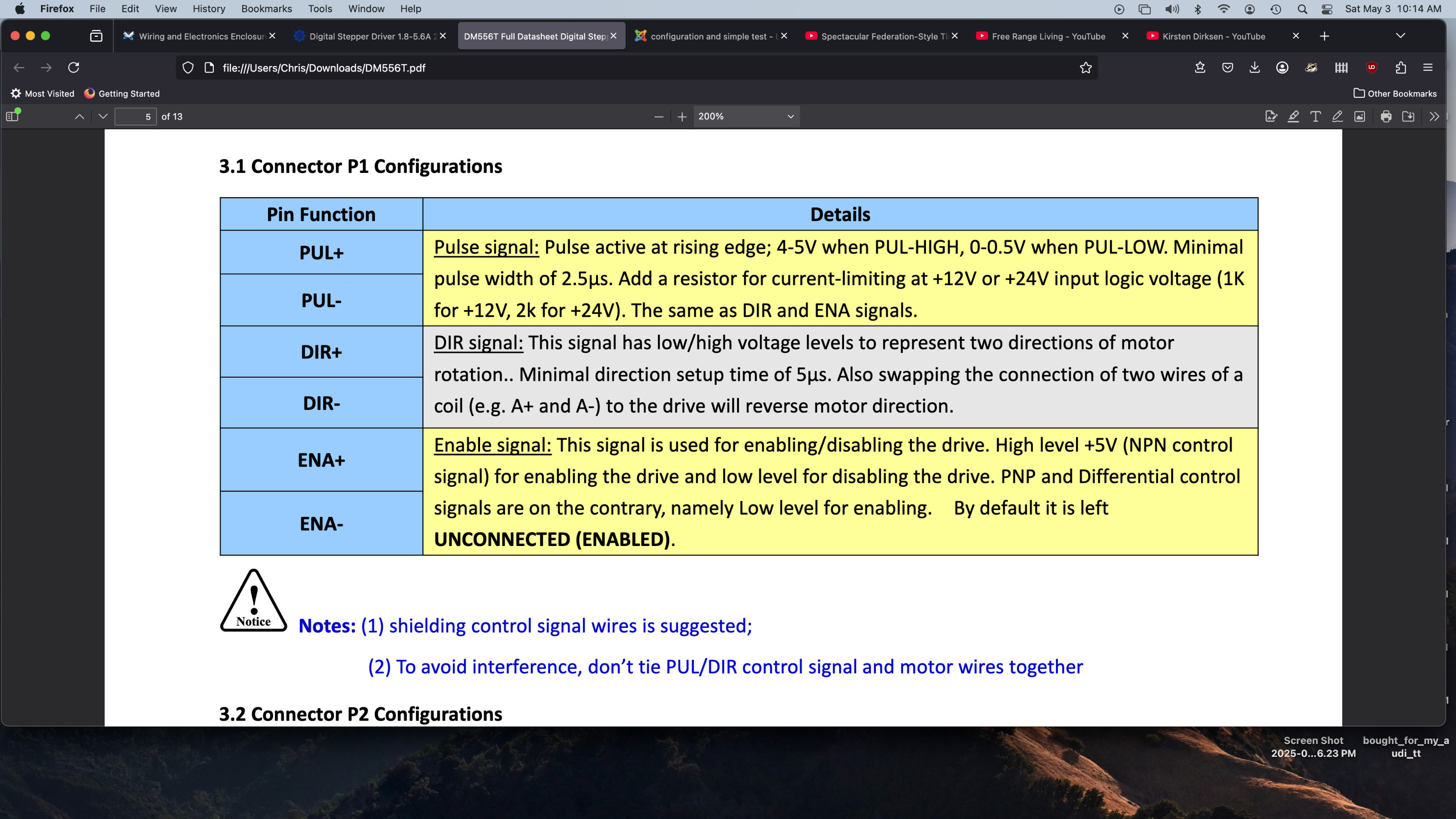Open the volume control menu
Viewport: 1456px width, 819px height.
(x=1172, y=9)
